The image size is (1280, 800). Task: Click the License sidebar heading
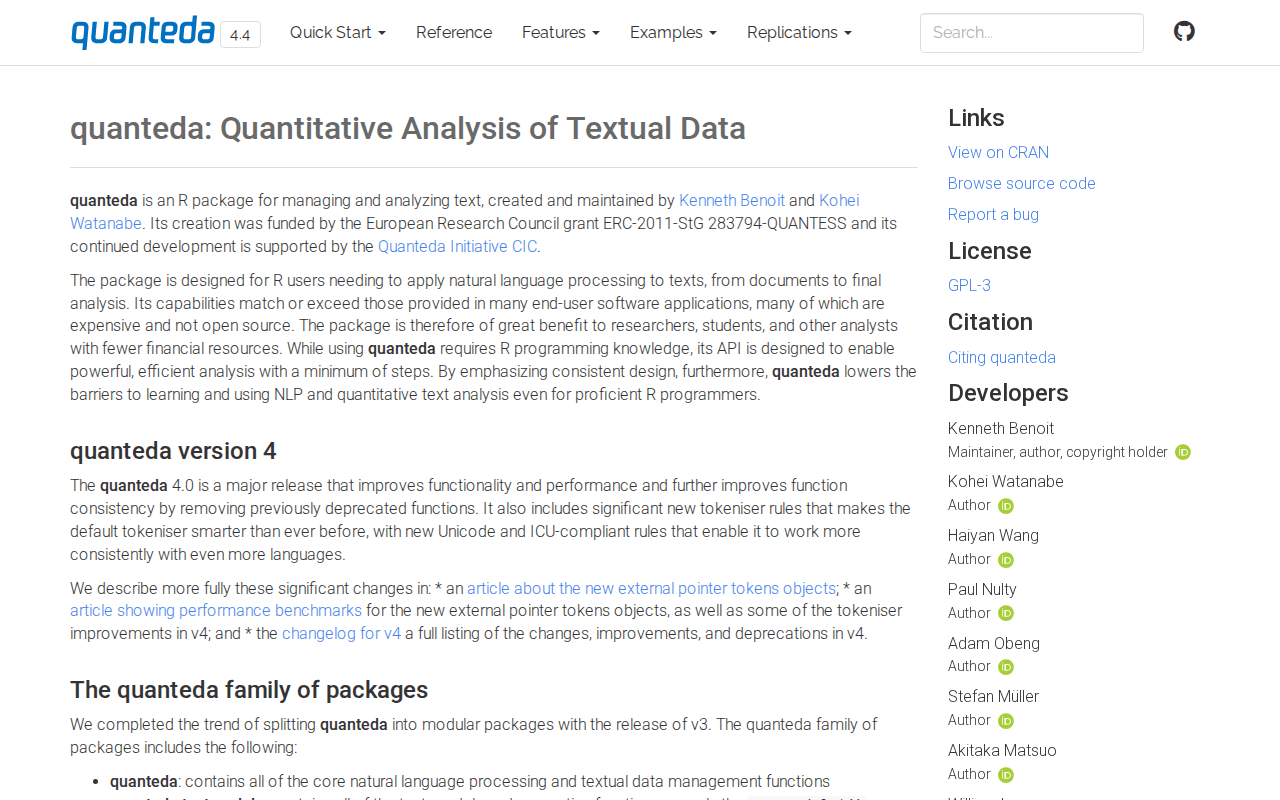pyautogui.click(x=989, y=251)
